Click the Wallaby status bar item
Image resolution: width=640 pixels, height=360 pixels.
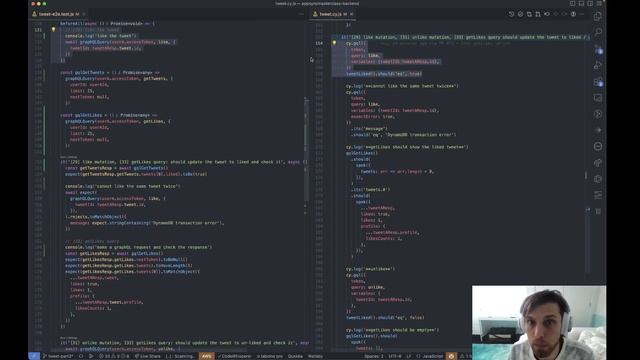tap(315, 356)
